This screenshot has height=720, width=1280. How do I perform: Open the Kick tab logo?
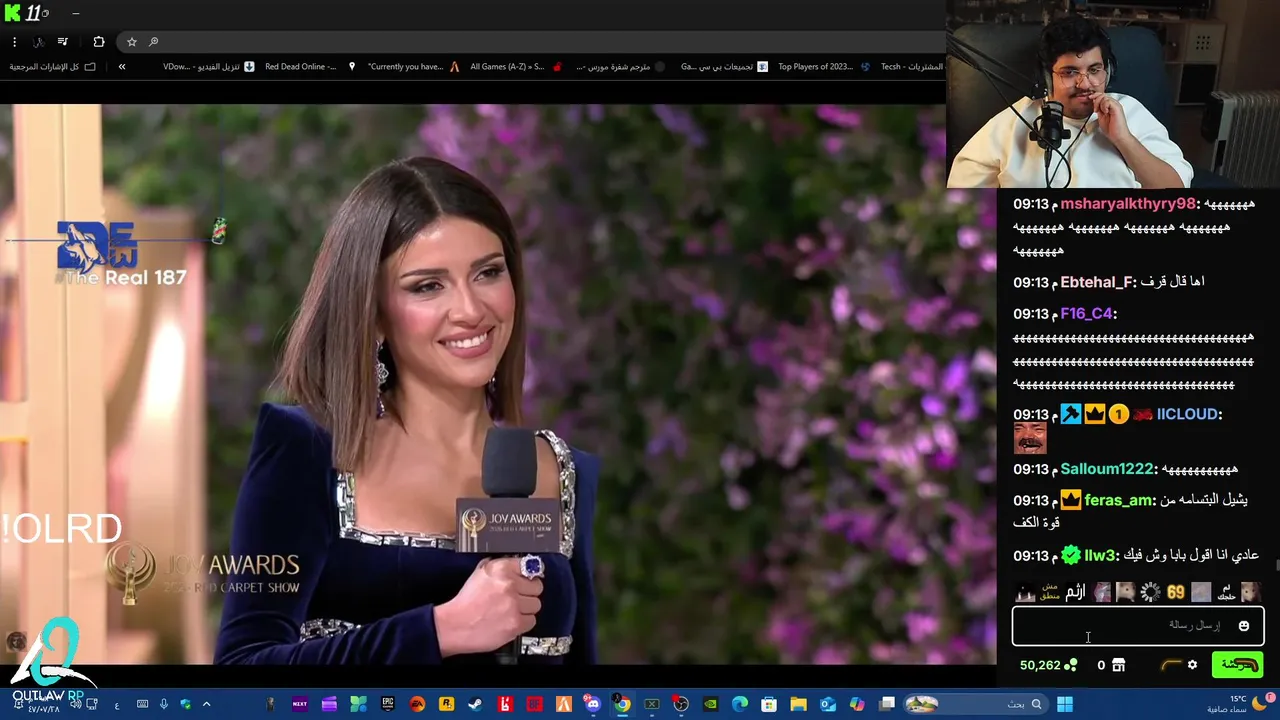click(x=12, y=13)
